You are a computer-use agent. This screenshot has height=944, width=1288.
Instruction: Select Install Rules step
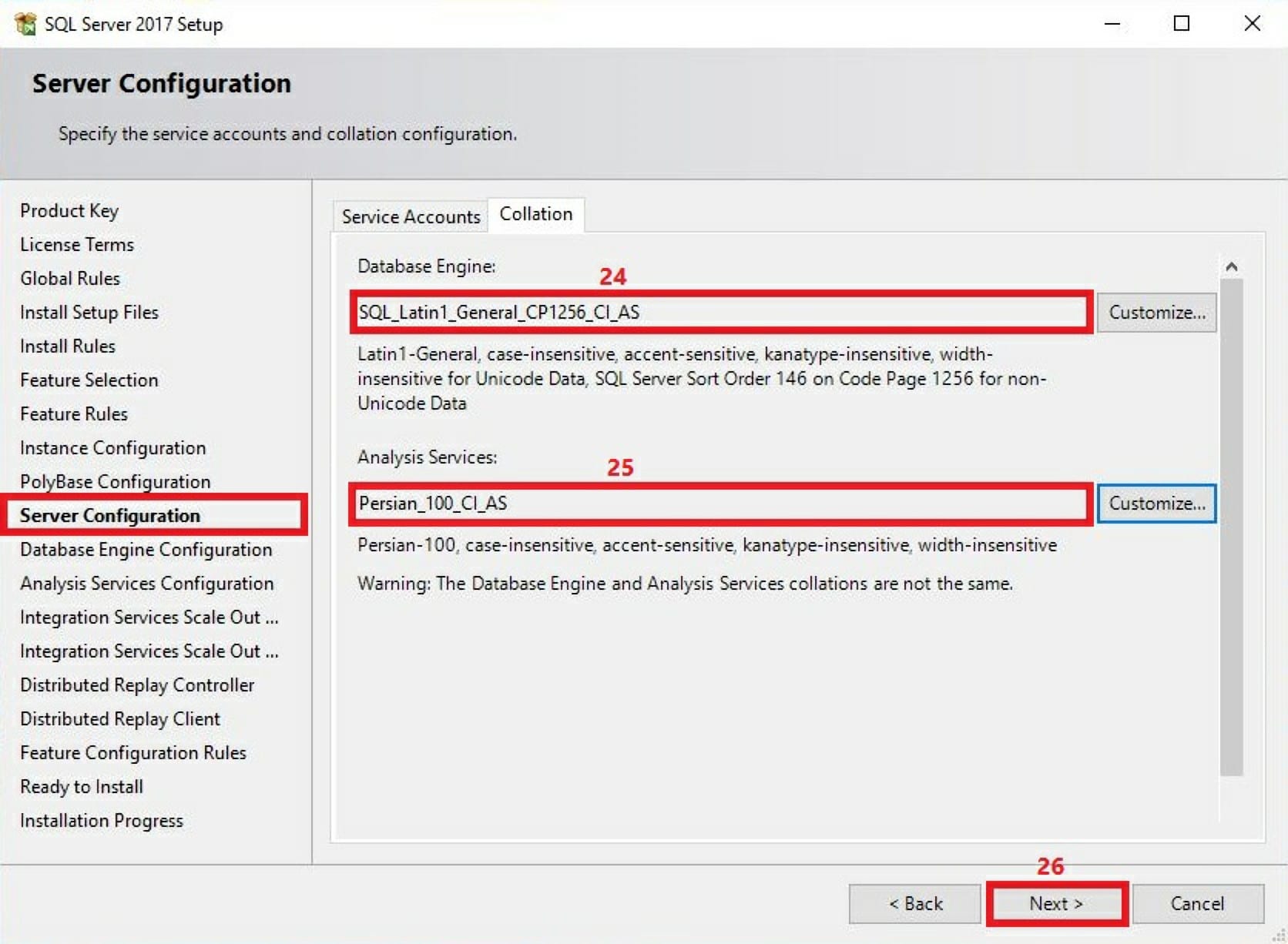68,346
